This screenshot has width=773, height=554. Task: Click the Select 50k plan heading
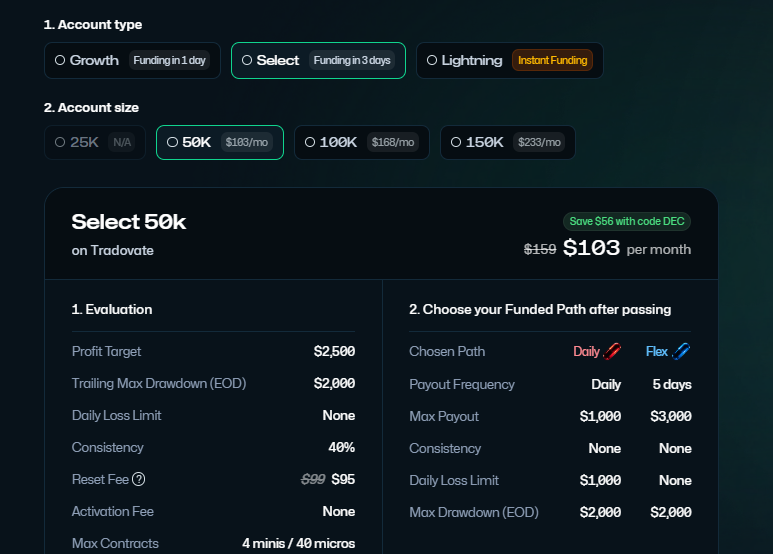click(129, 222)
